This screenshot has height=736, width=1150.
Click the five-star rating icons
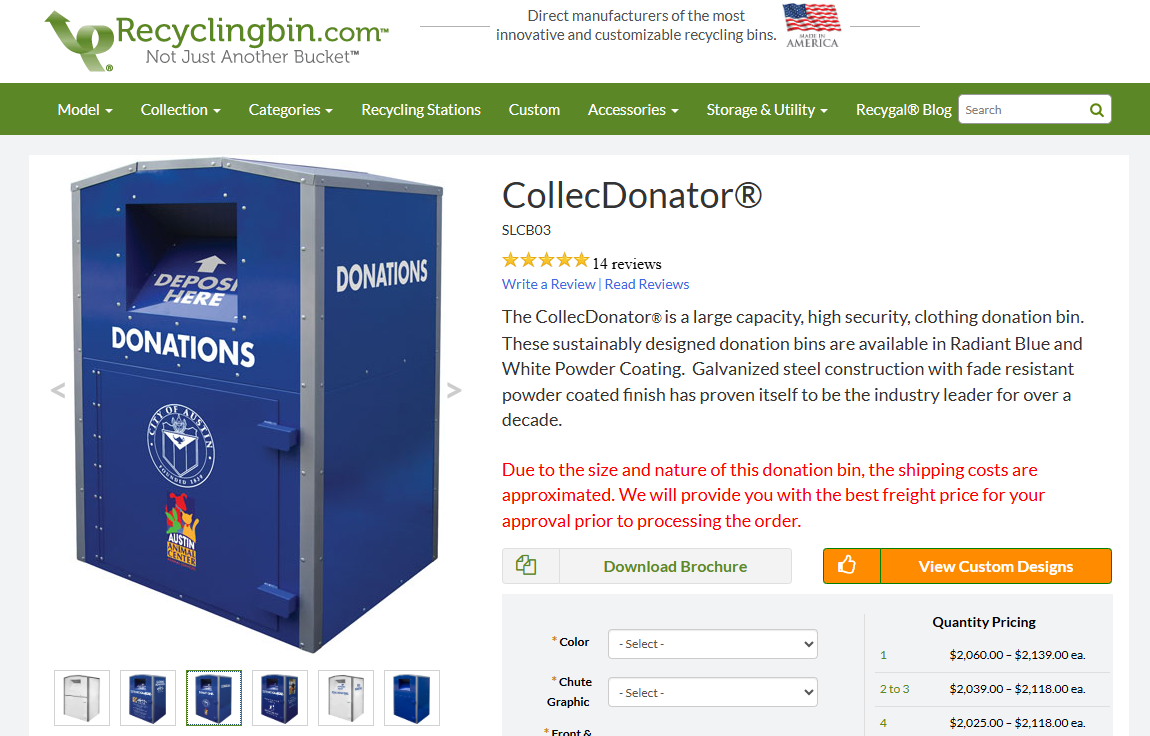pos(546,260)
